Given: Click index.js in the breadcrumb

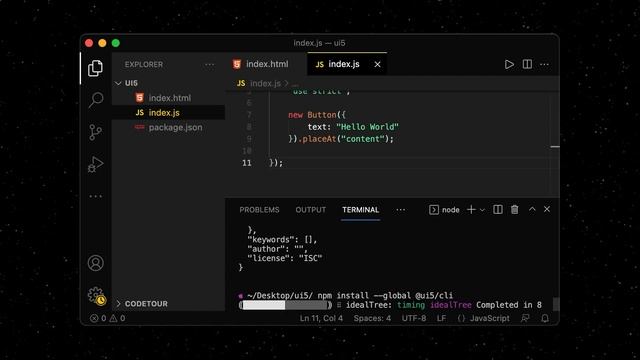Looking at the screenshot, I should coord(265,83).
